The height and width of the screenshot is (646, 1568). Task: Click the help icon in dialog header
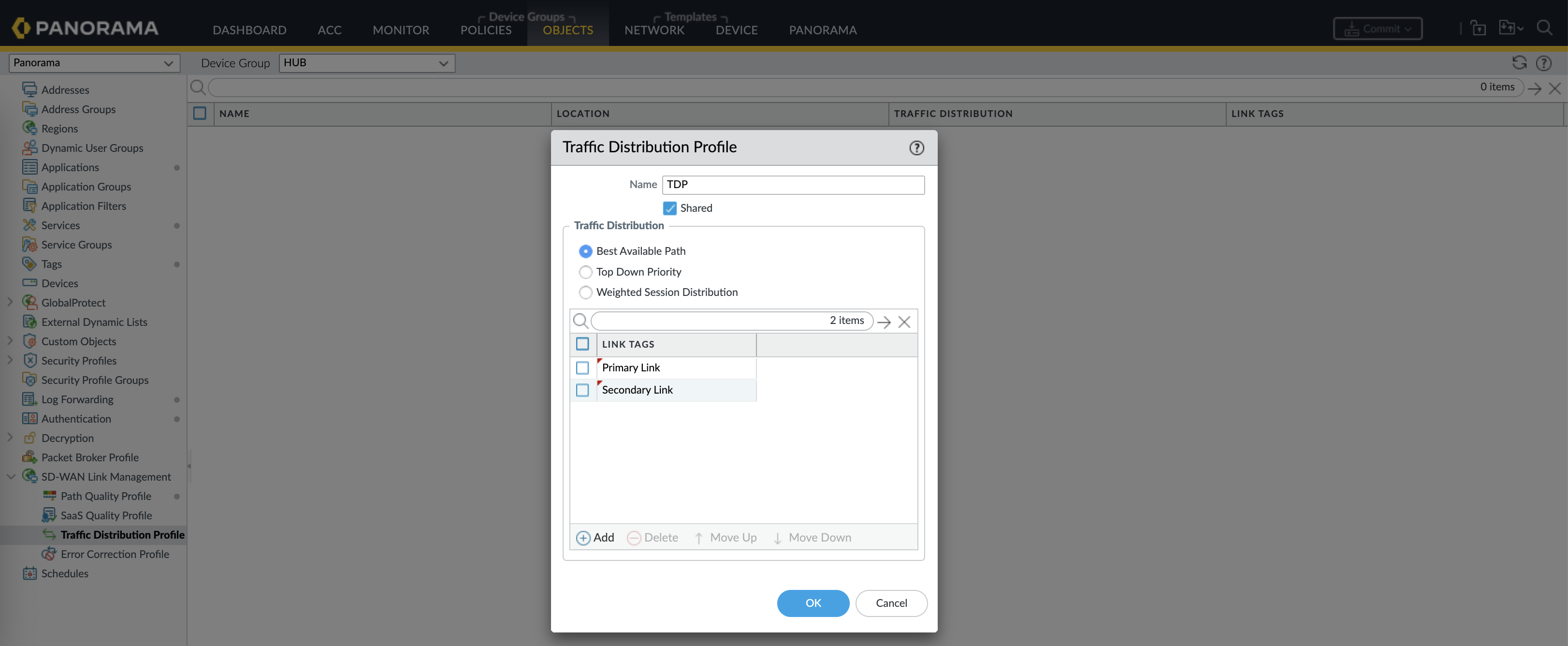click(916, 148)
